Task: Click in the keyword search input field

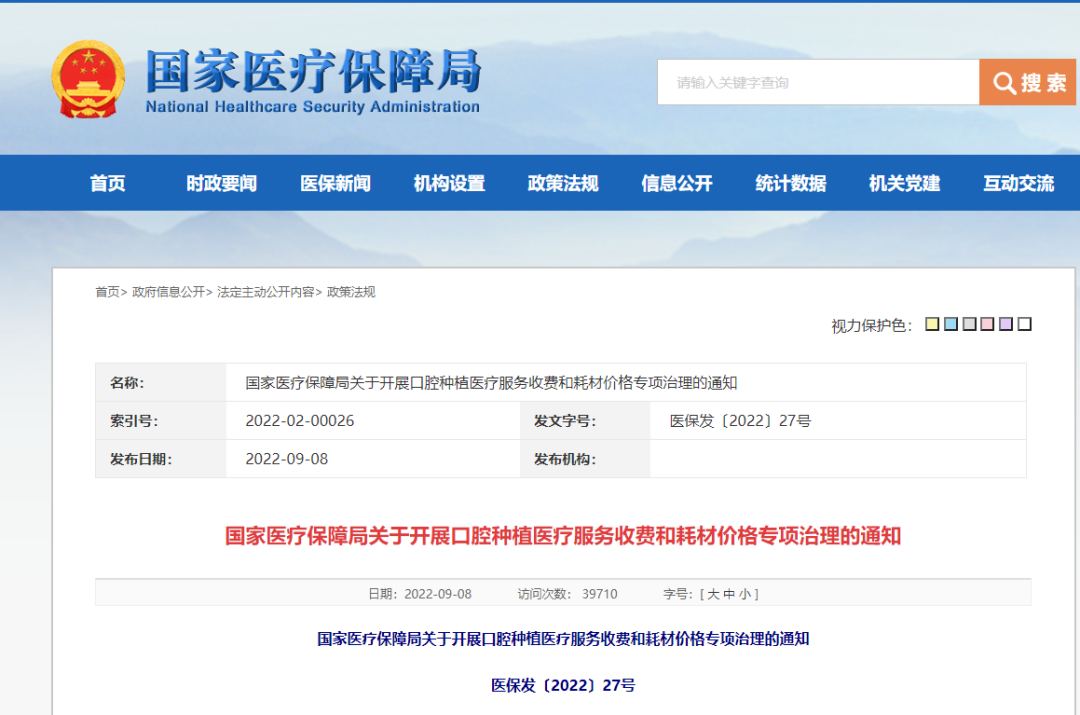Action: click(x=817, y=82)
